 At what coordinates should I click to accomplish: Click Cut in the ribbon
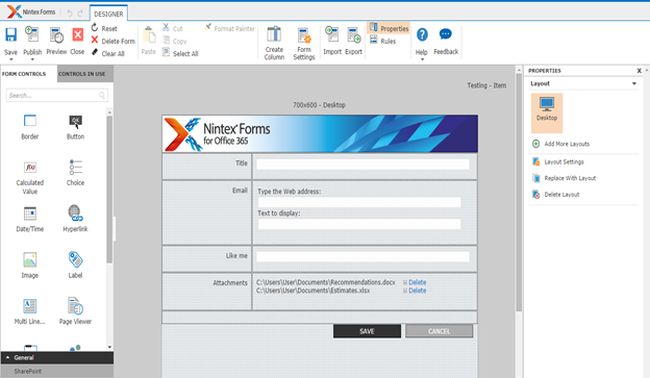(x=172, y=28)
